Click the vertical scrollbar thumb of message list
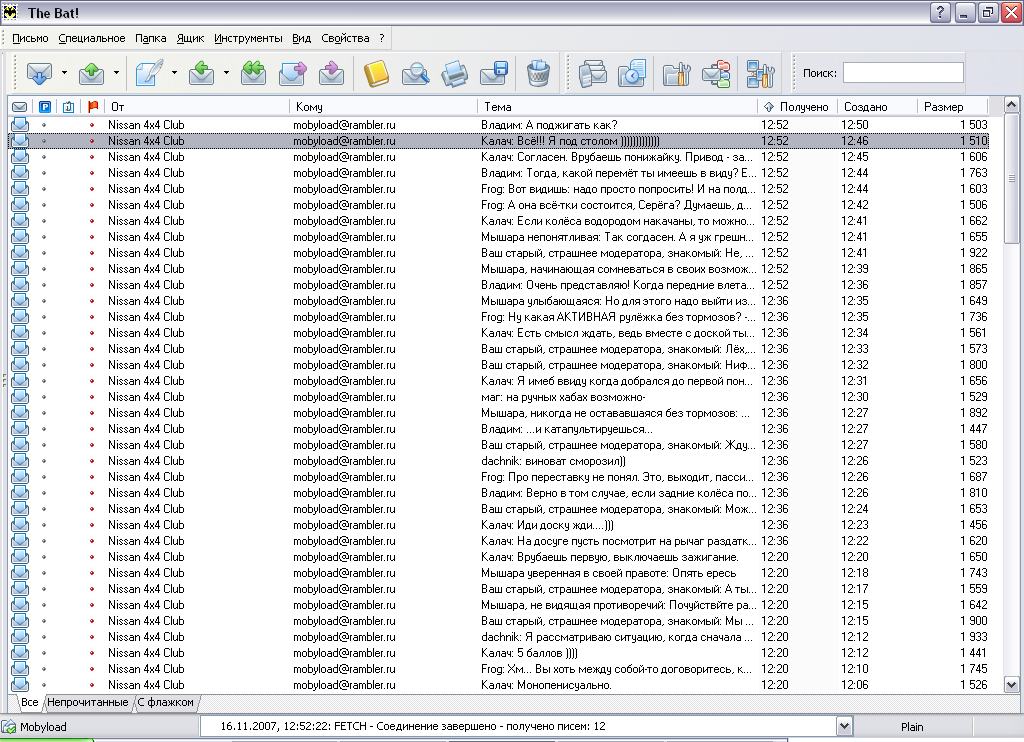The image size is (1024, 742). click(1011, 178)
